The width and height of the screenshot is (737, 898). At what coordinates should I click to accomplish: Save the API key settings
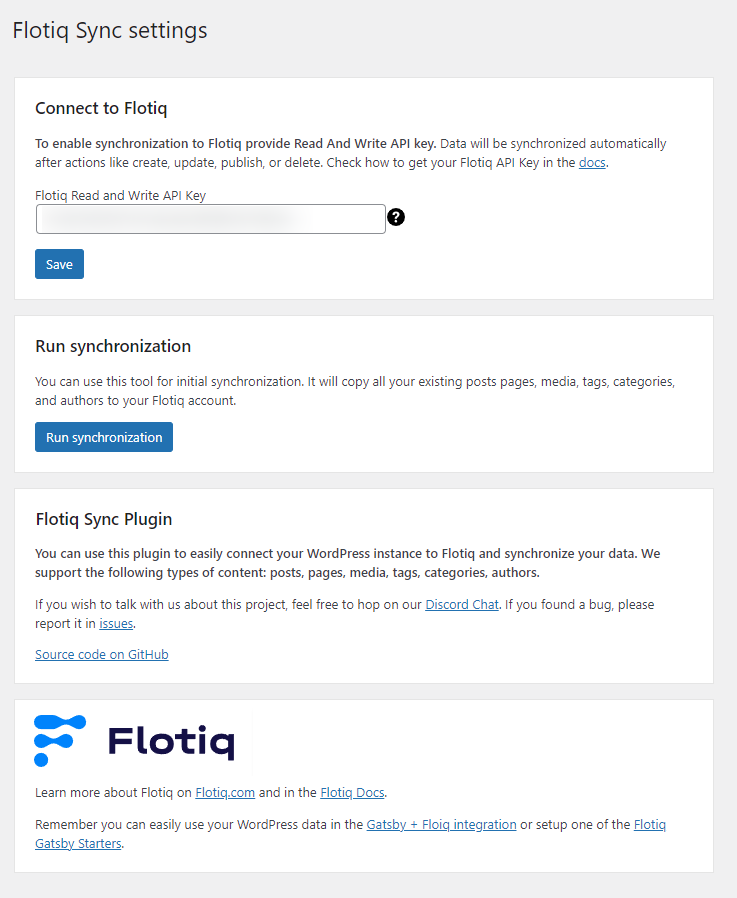click(x=60, y=264)
